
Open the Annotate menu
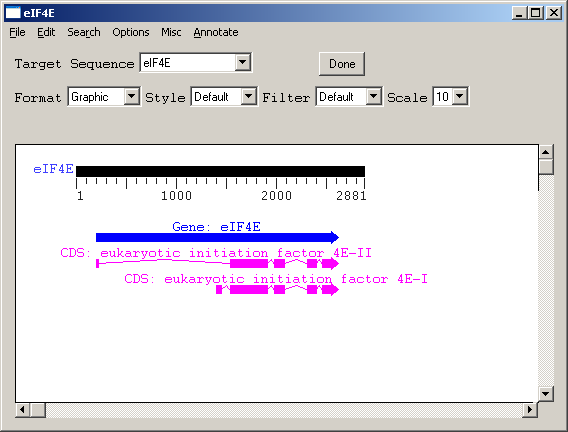(x=216, y=33)
